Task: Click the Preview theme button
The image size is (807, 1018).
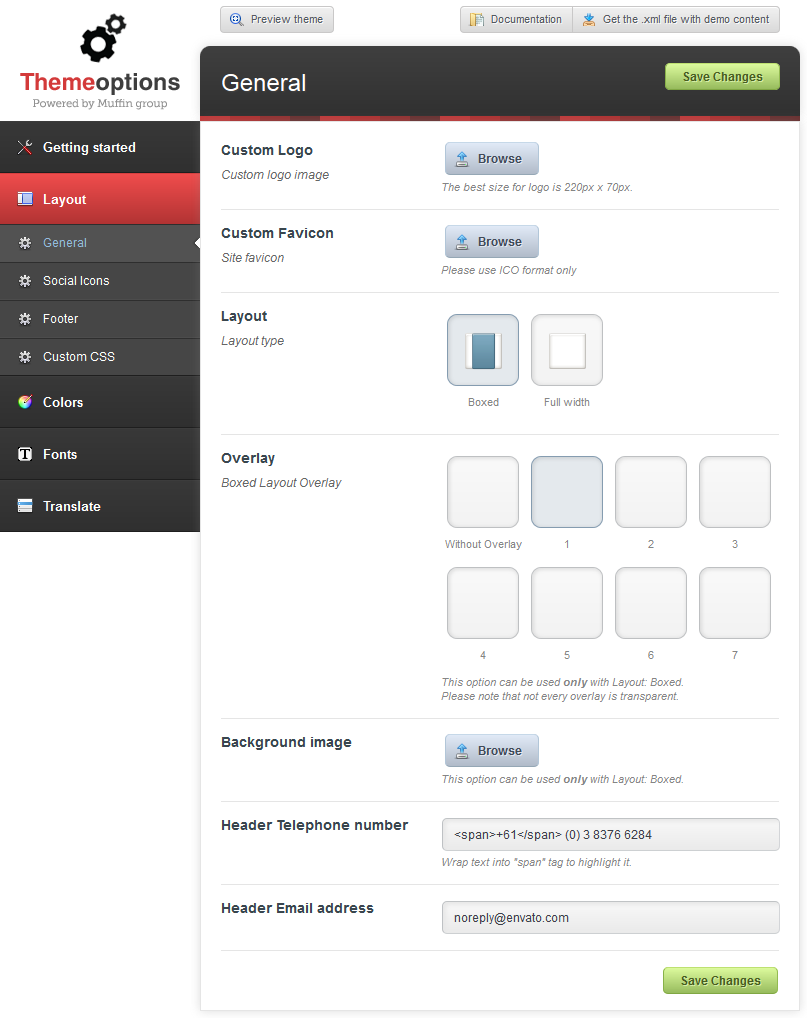Action: point(277,19)
